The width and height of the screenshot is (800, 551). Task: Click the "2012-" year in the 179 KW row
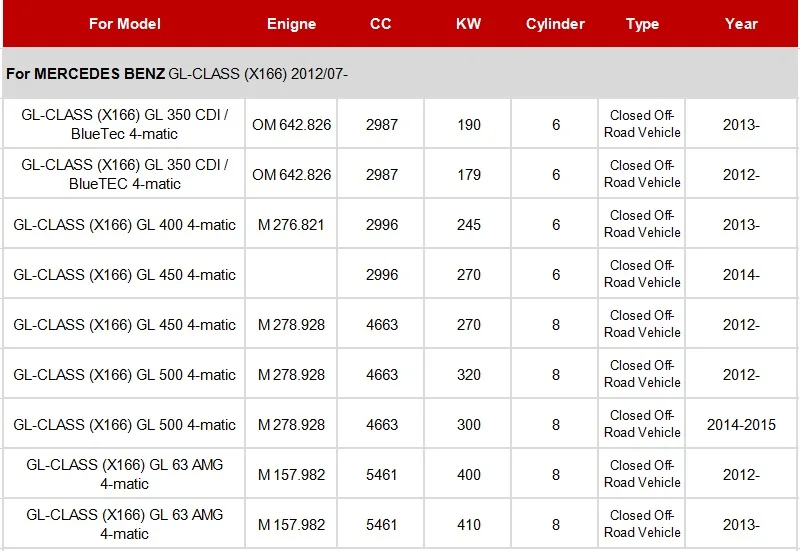click(x=741, y=174)
